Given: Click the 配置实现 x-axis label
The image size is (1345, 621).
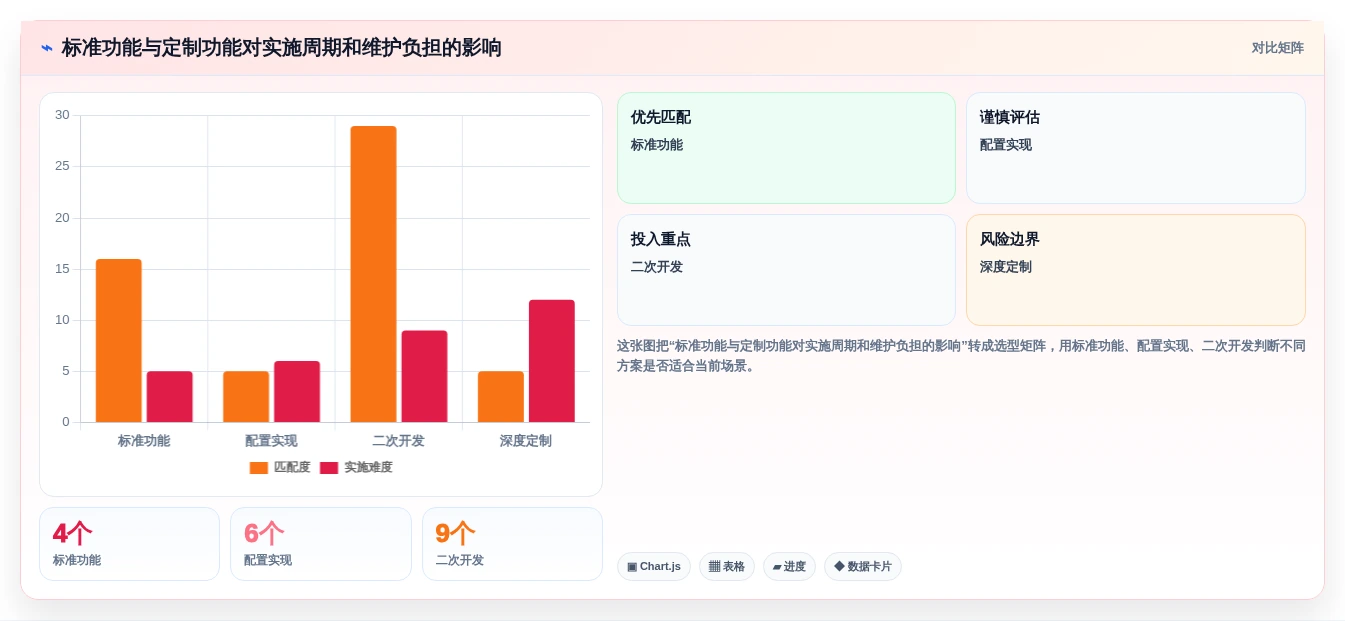Looking at the screenshot, I should pyautogui.click(x=271, y=441).
